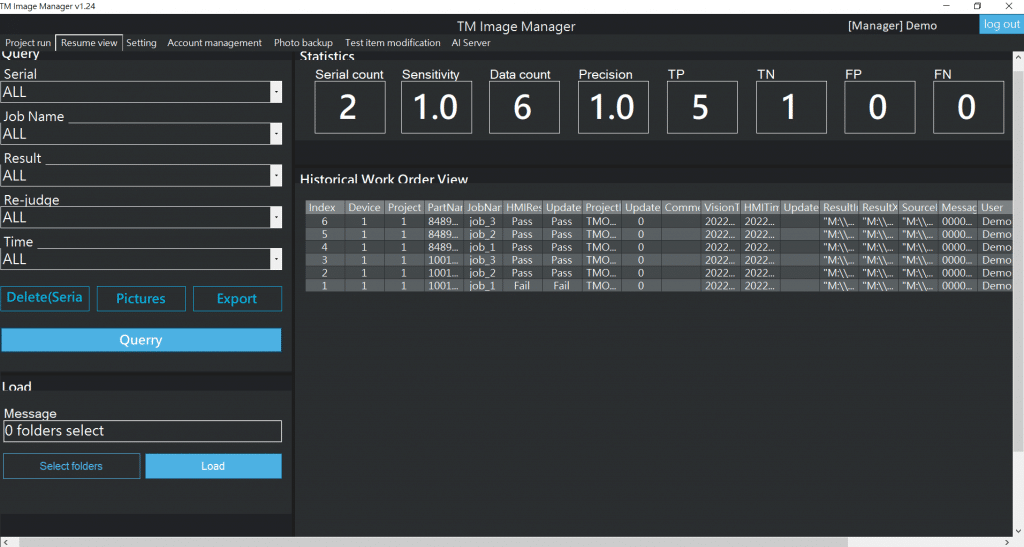Click the Export button

click(237, 299)
